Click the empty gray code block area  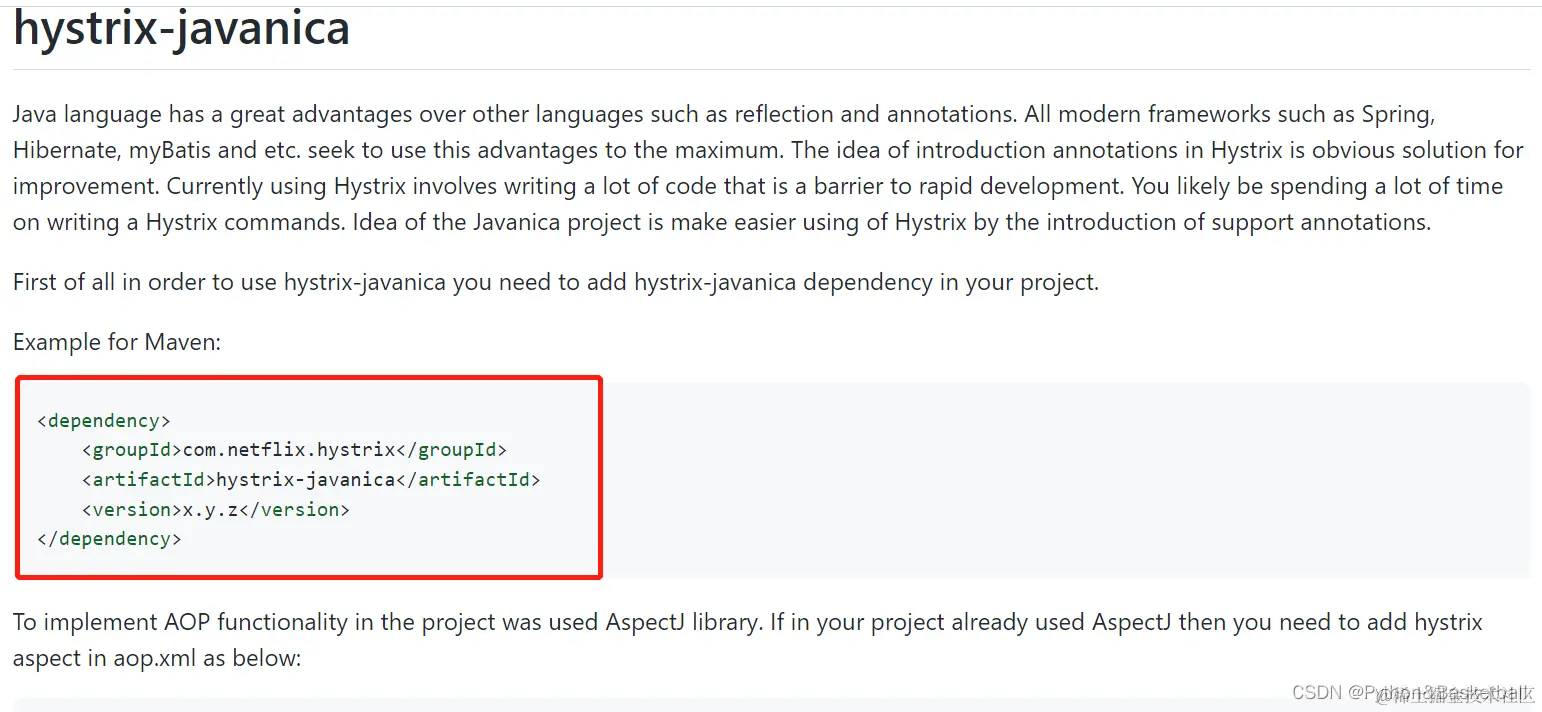pyautogui.click(x=1065, y=480)
